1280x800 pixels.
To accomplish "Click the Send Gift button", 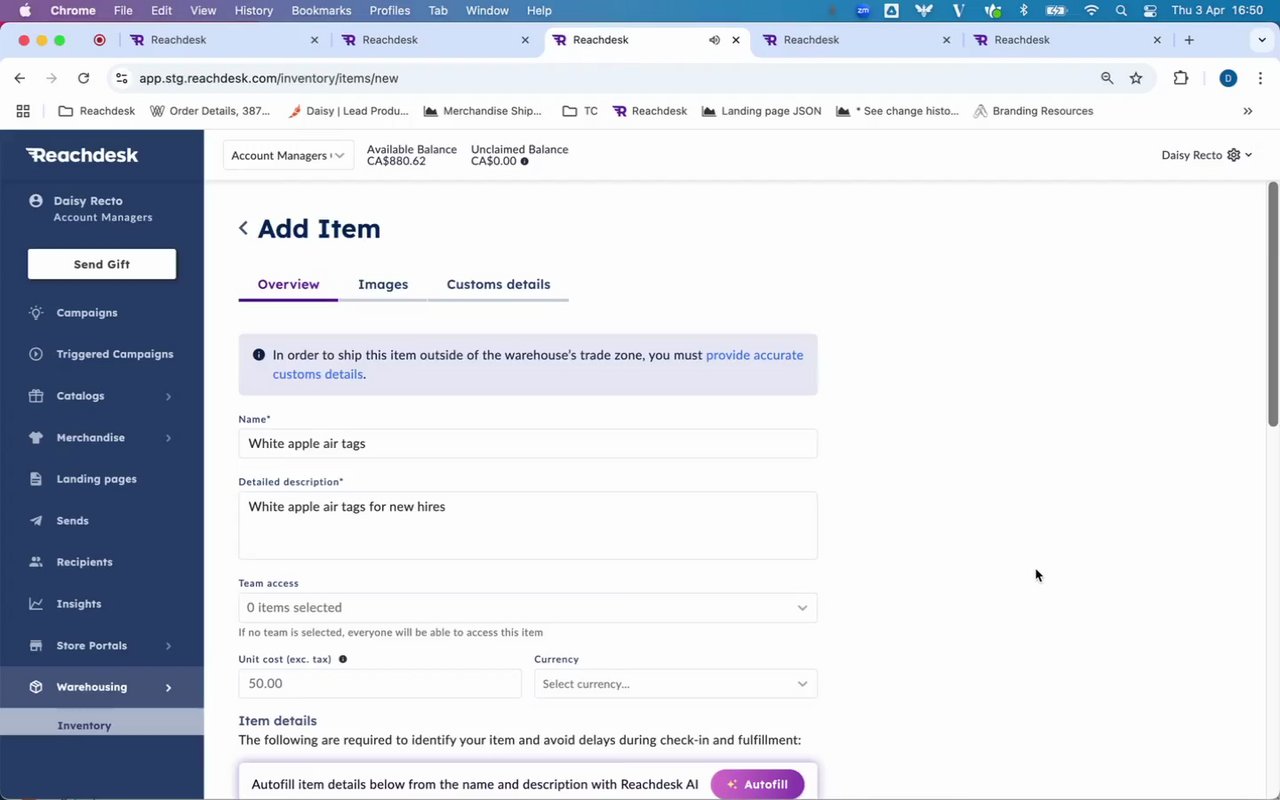I will pos(102,264).
